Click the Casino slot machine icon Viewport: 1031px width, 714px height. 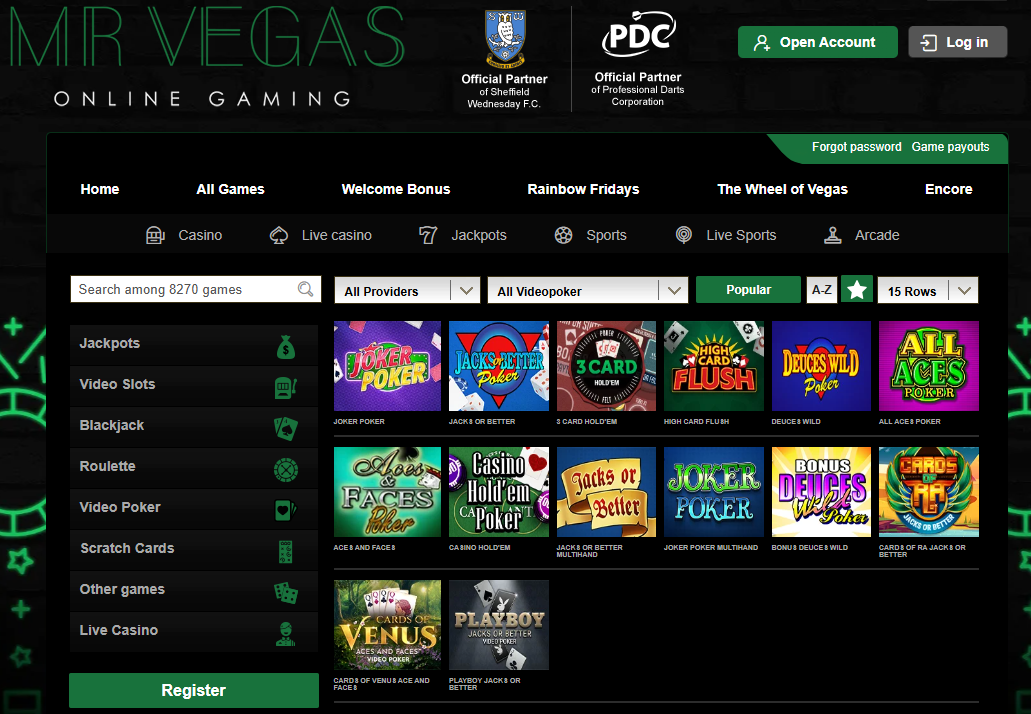[155, 235]
